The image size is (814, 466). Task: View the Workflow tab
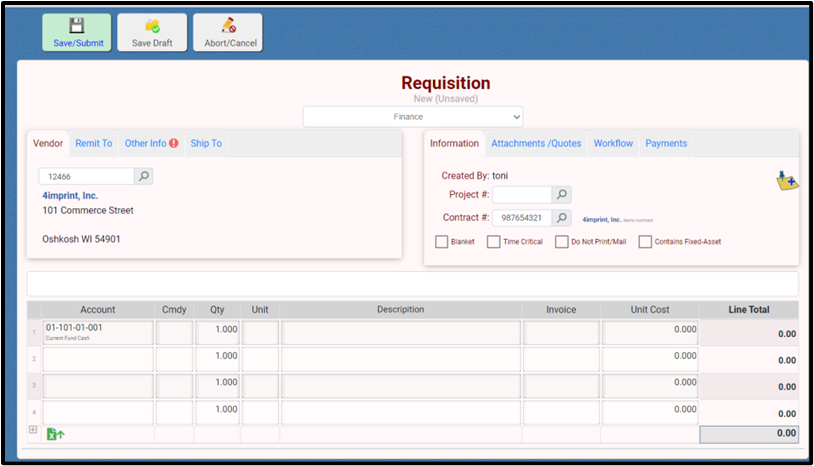(x=613, y=144)
